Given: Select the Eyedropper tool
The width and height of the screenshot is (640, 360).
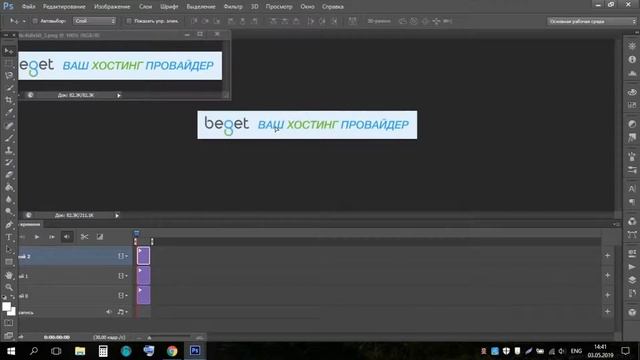Looking at the screenshot, I should (9, 112).
